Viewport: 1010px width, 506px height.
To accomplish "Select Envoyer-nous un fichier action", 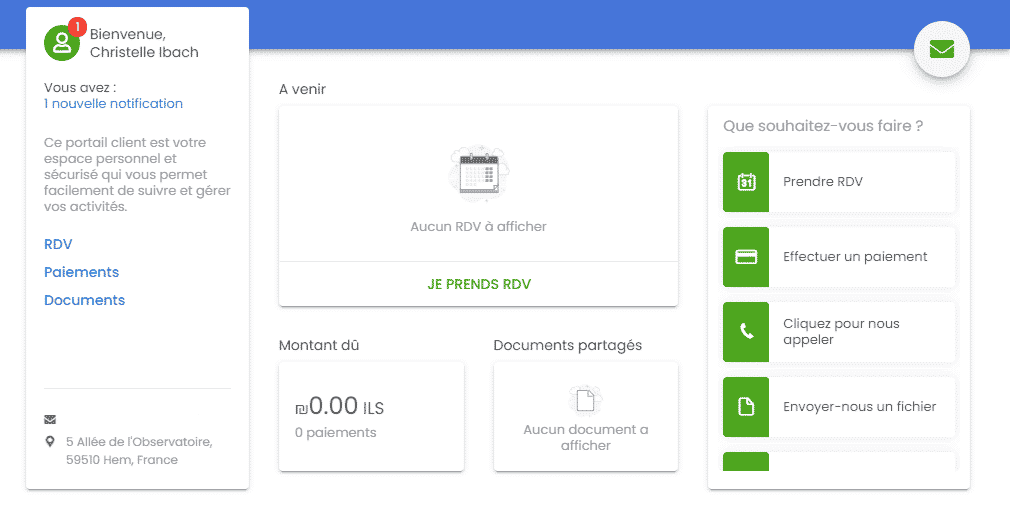I will point(839,407).
